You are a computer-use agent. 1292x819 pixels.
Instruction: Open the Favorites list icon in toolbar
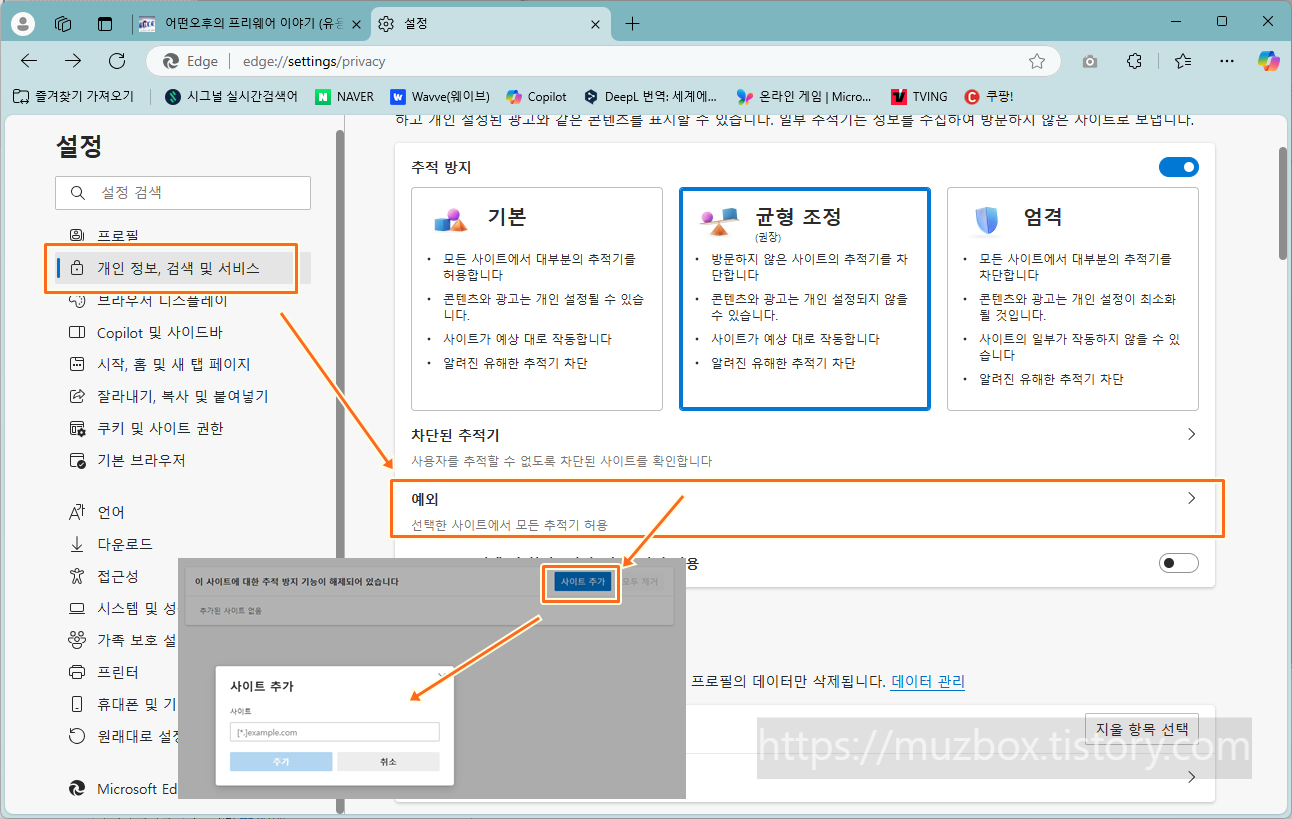1183,61
